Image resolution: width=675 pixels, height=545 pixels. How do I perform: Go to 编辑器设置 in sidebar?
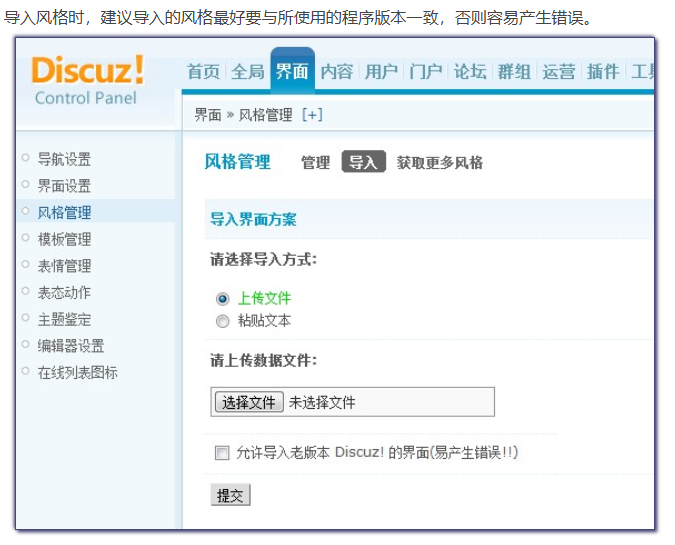(70, 346)
